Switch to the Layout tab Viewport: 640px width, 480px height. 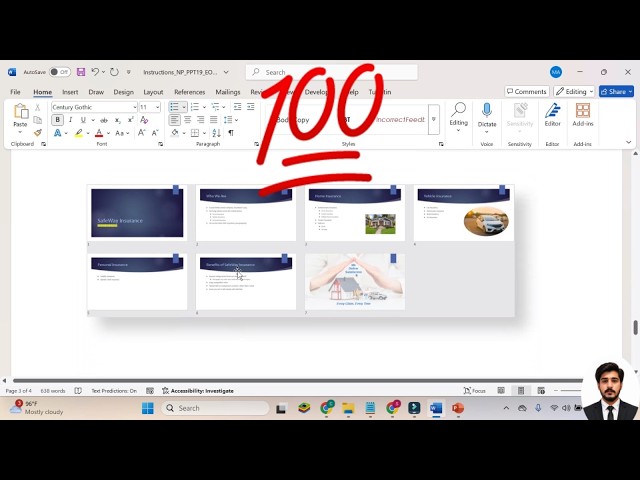click(153, 92)
